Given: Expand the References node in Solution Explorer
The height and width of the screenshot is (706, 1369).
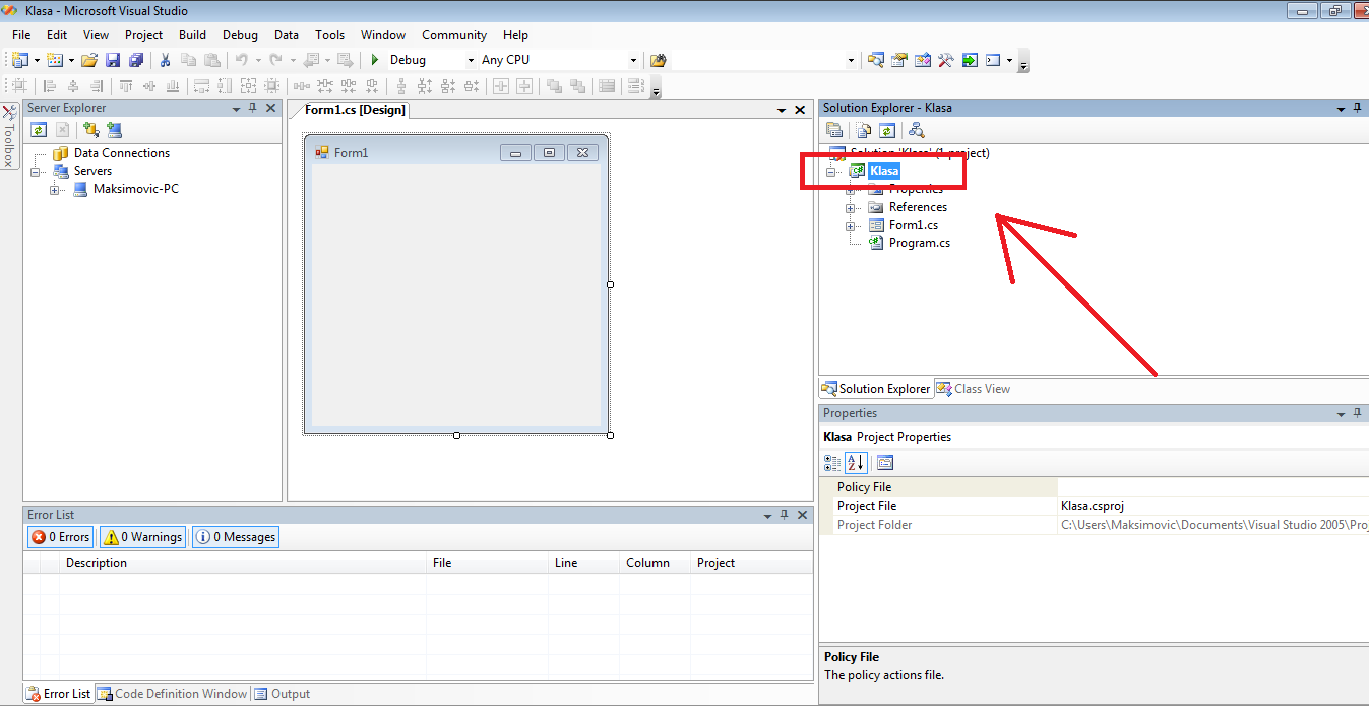Looking at the screenshot, I should 851,207.
